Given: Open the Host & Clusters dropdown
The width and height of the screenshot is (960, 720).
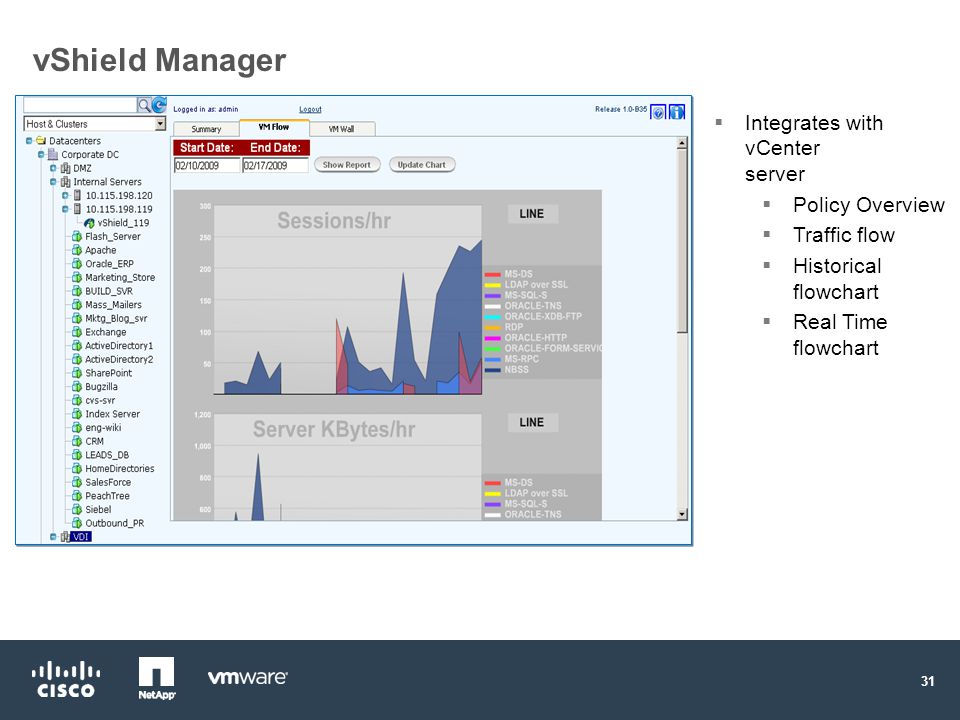Looking at the screenshot, I should 160,124.
